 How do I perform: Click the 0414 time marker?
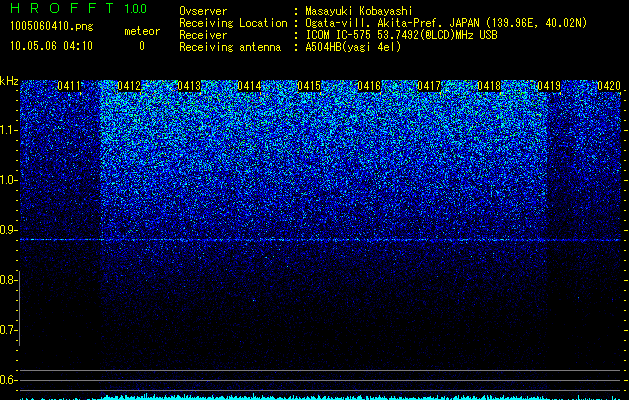coord(249,86)
